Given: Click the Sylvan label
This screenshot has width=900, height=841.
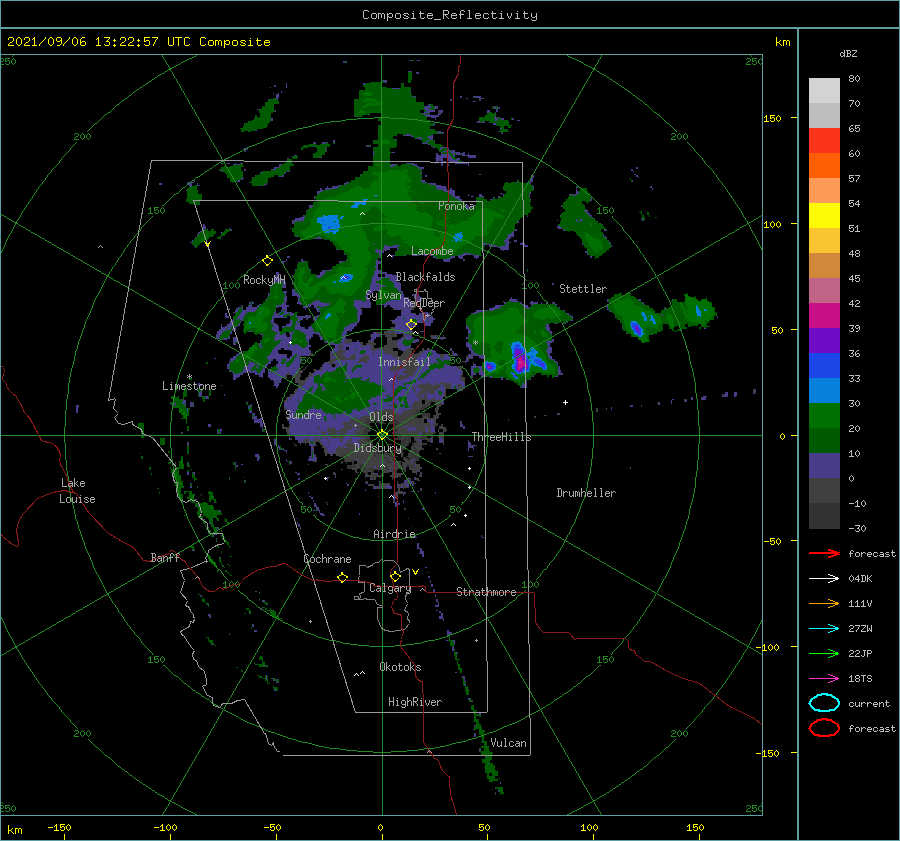Looking at the screenshot, I should (x=383, y=296).
